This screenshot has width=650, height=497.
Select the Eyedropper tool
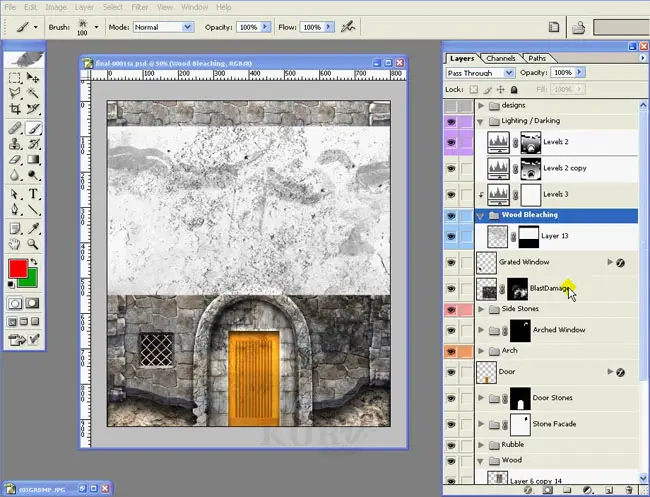coord(33,228)
